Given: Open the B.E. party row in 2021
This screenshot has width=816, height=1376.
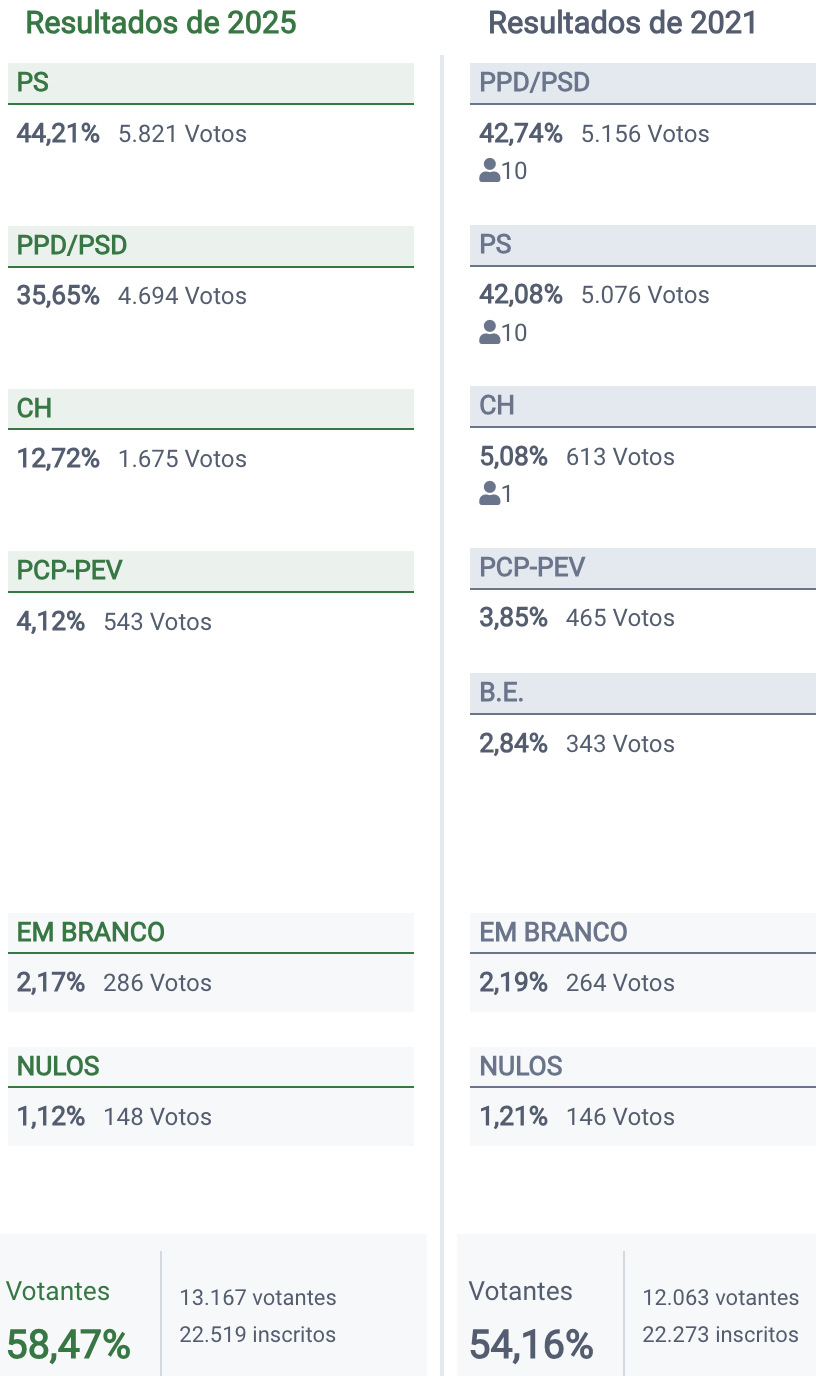Looking at the screenshot, I should click(642, 693).
